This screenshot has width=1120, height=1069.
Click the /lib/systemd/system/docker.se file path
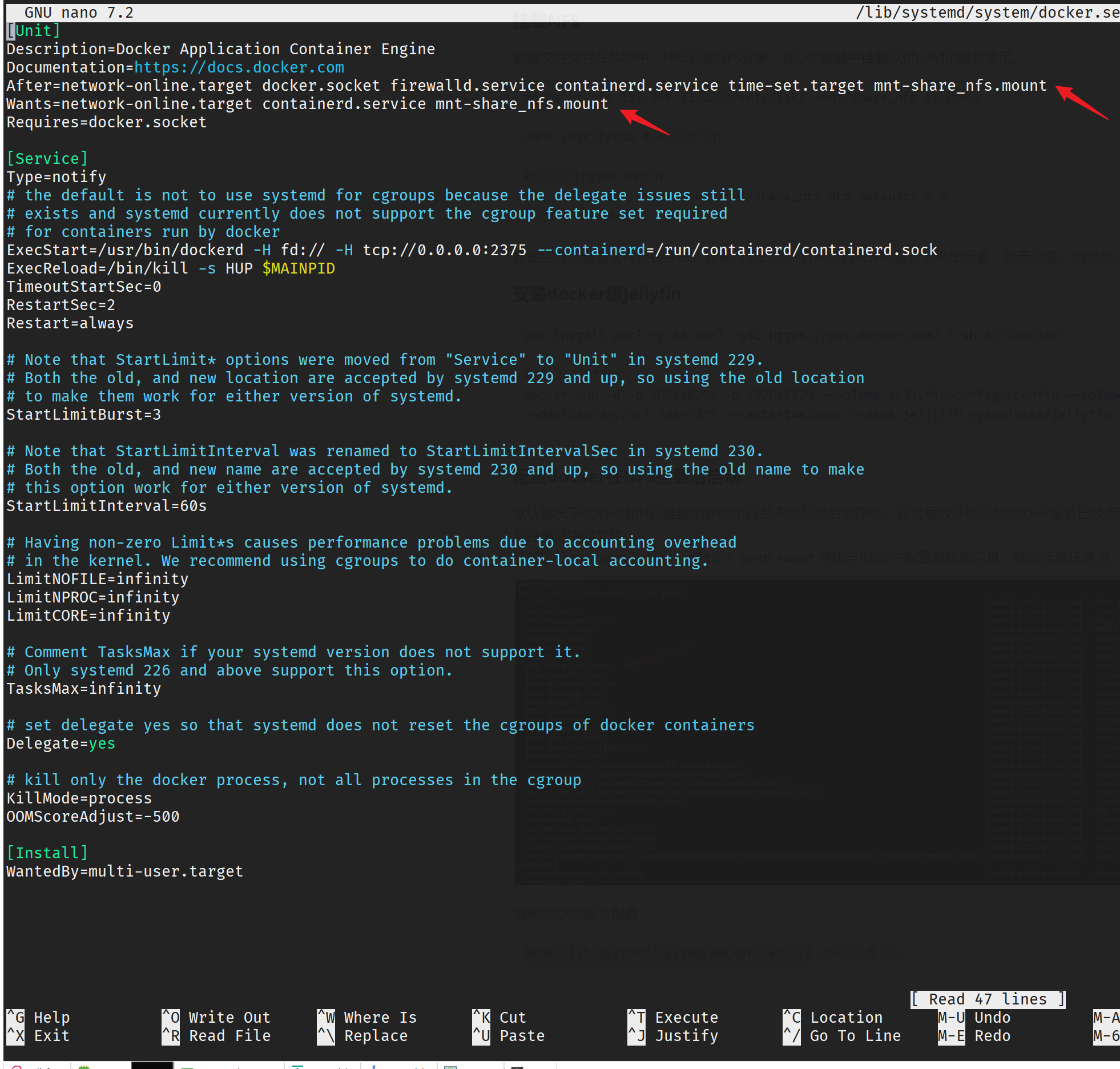pos(988,13)
